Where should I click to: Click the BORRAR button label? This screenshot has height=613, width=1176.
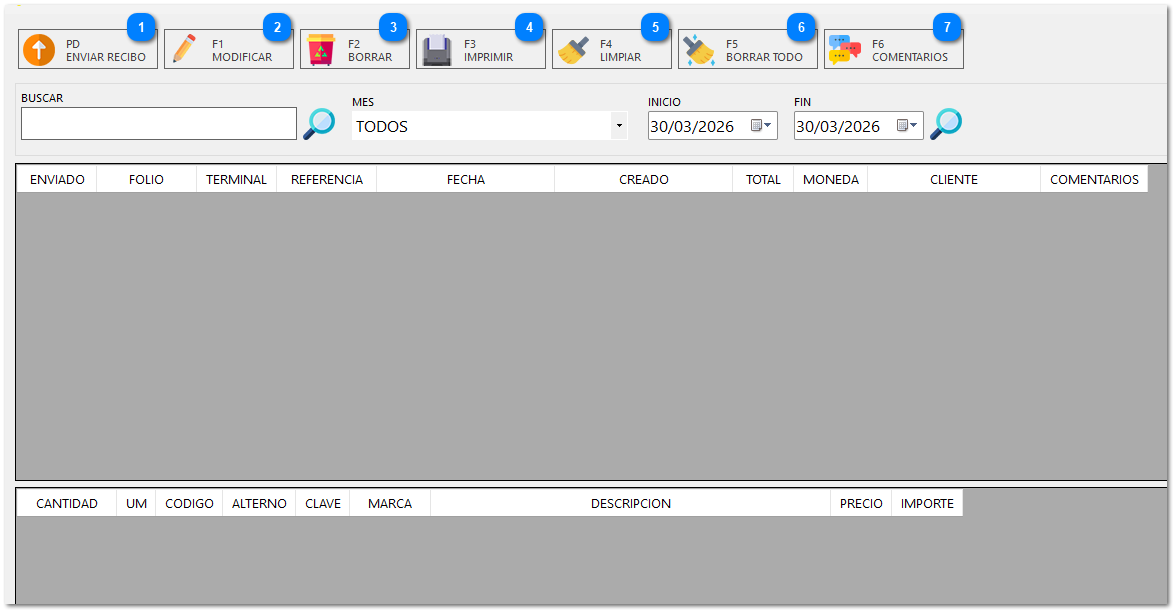(x=370, y=57)
